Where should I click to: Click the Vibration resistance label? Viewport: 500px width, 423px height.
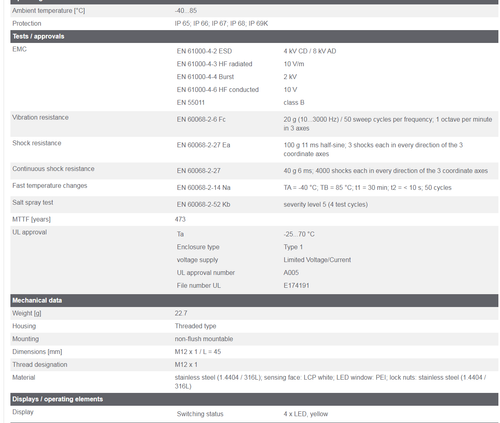tap(40, 117)
